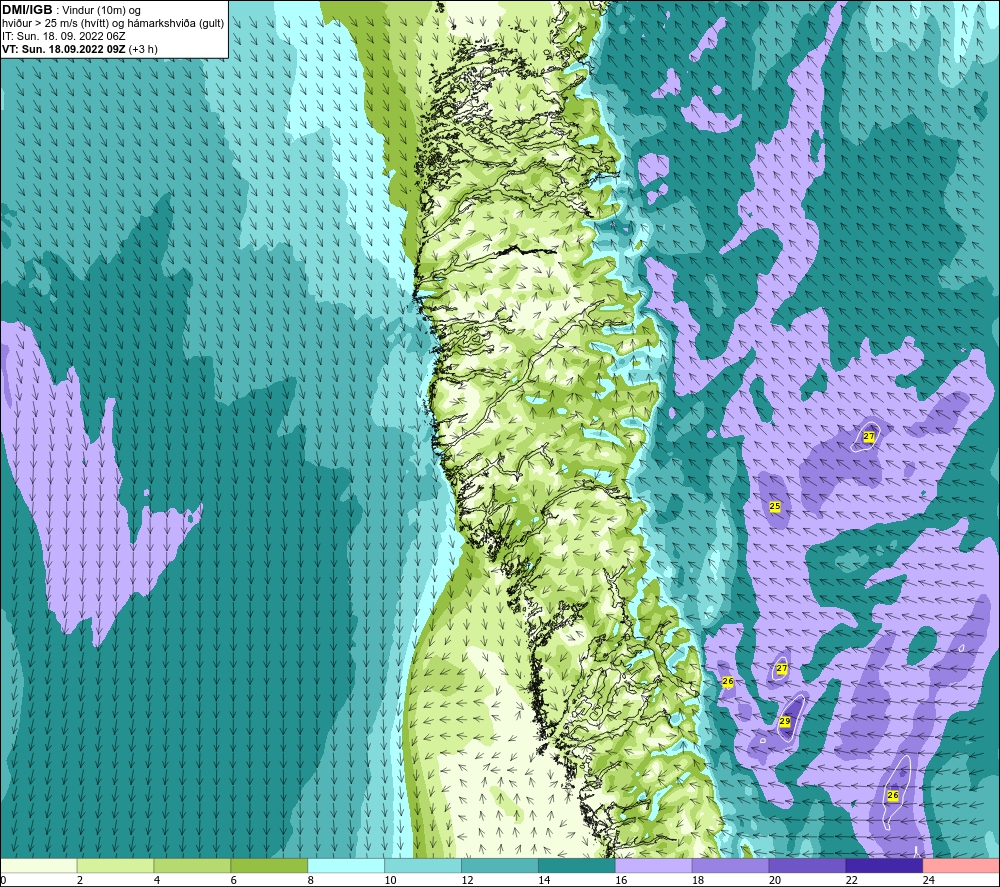Click the legend tick label 16

tap(621, 880)
